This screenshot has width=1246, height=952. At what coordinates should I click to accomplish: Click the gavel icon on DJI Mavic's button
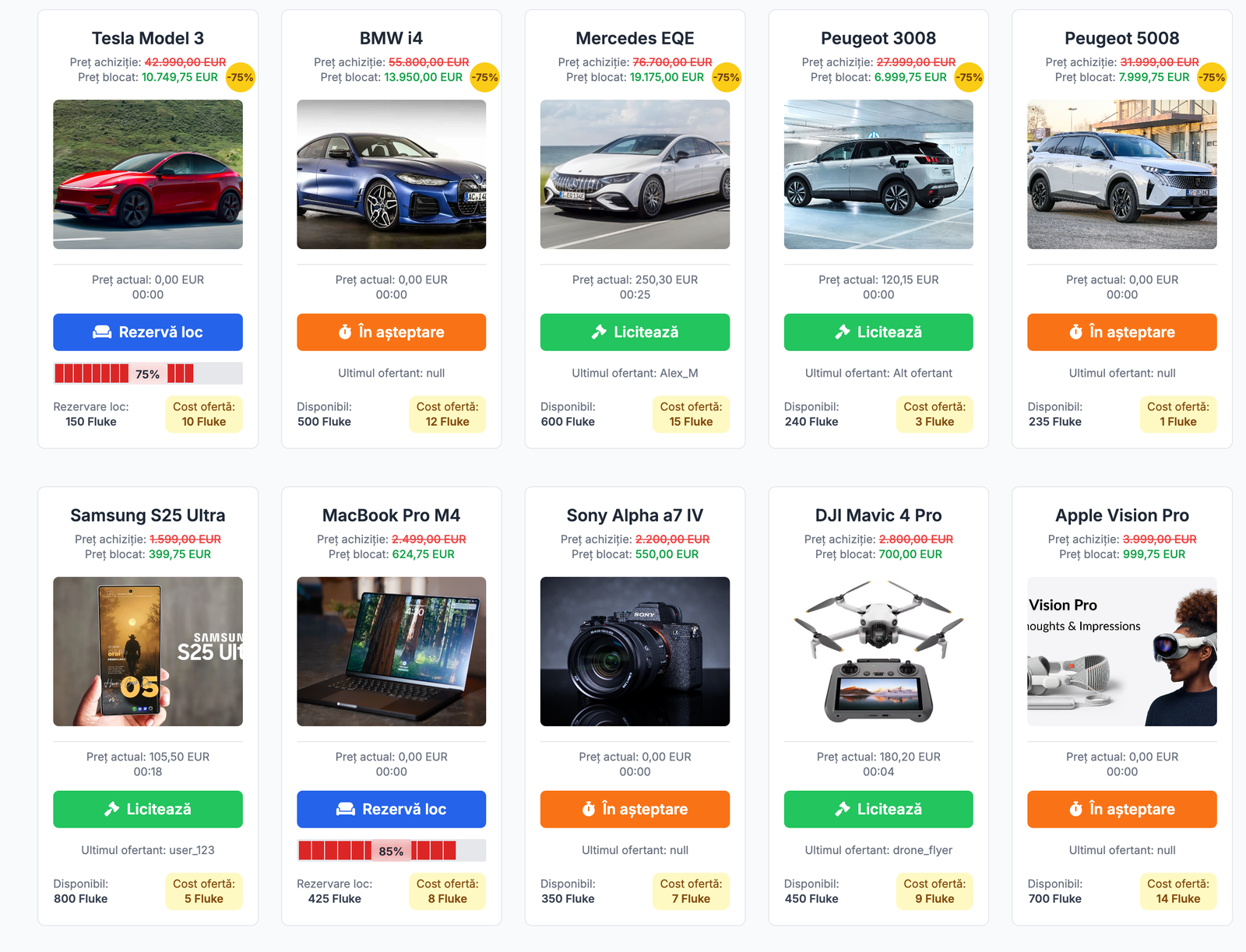(842, 810)
